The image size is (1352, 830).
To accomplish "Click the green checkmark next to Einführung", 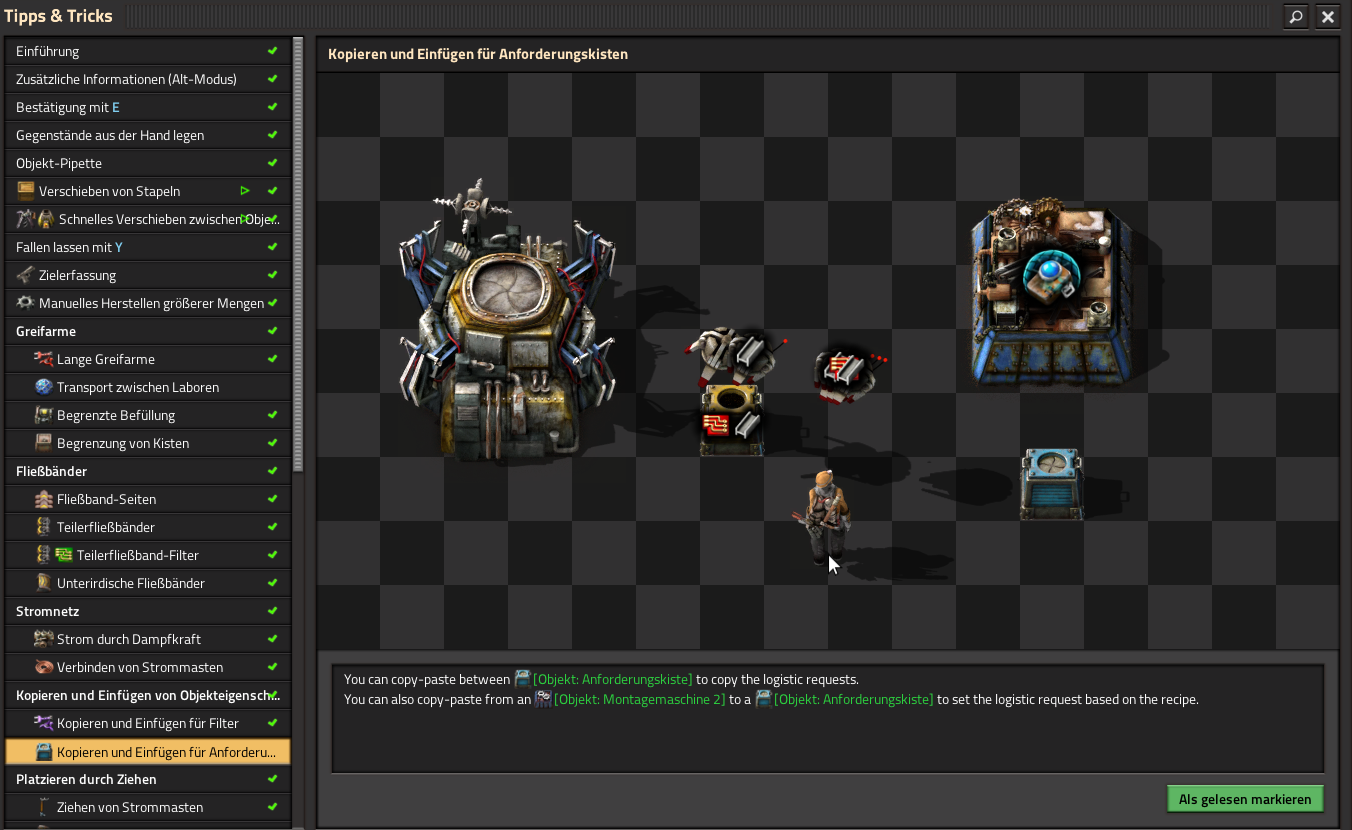I will point(272,51).
